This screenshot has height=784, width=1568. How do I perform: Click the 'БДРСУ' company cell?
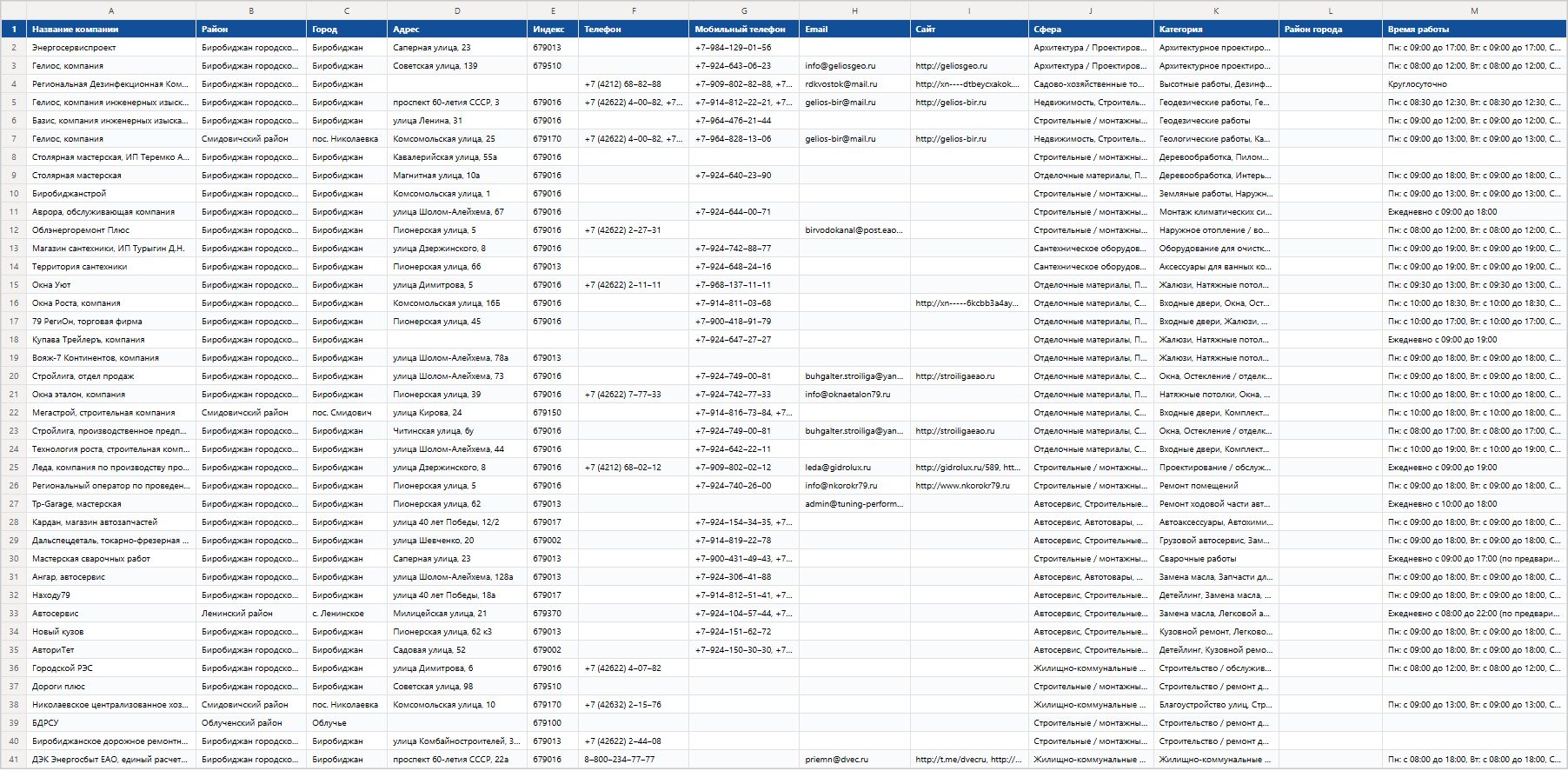pos(111,723)
